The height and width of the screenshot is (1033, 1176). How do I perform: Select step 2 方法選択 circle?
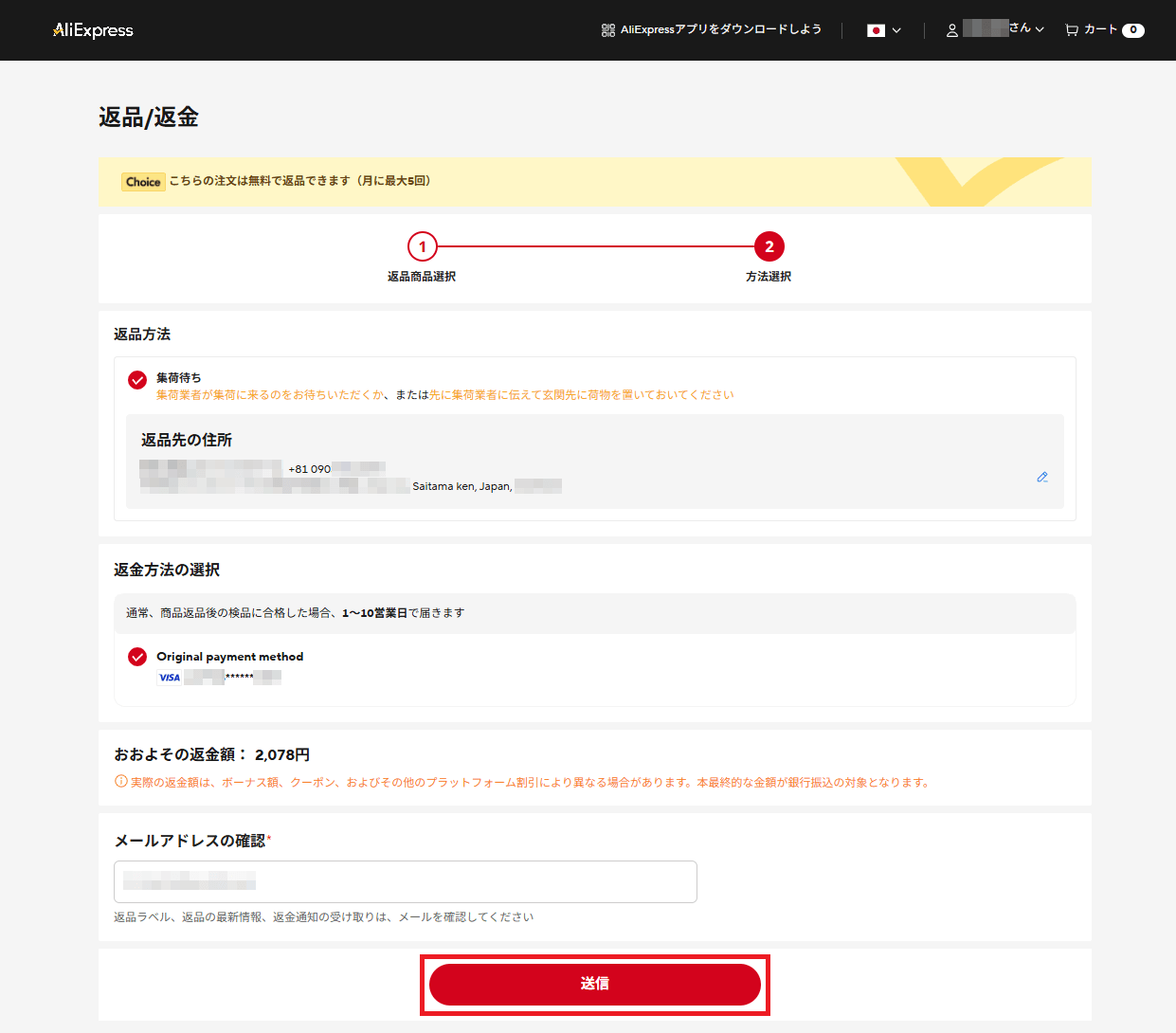769,247
